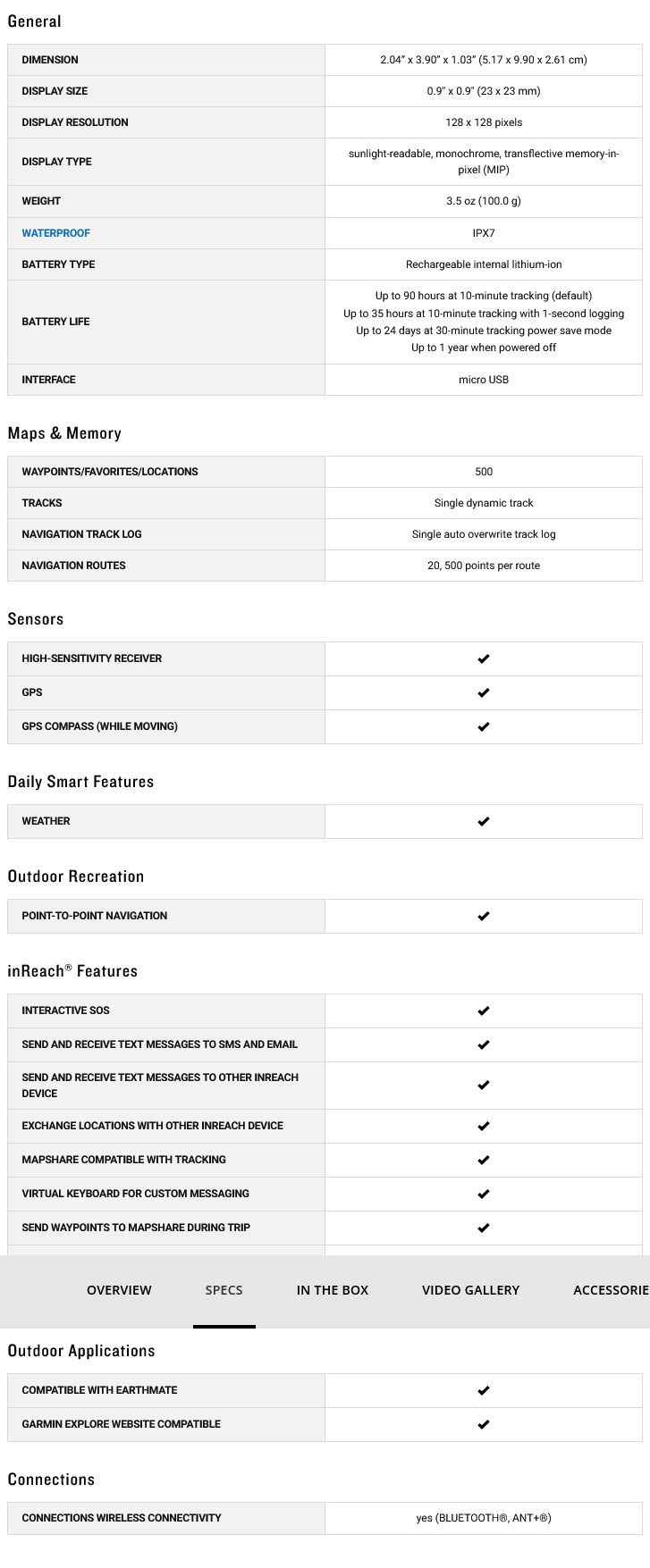Click Garmin Explore Website Compatible checkmark
650x1568 pixels.
click(x=484, y=1424)
